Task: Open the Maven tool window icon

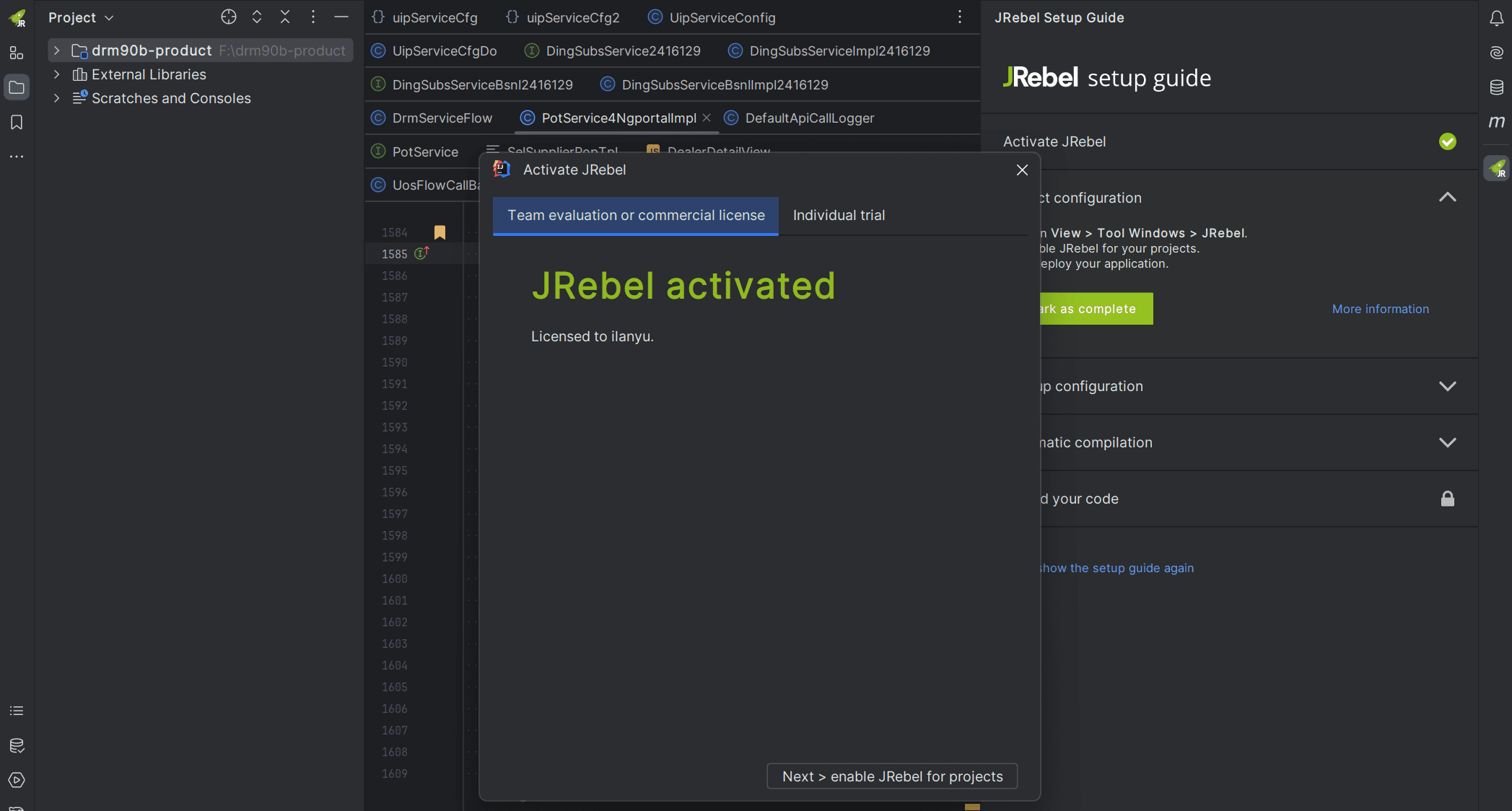Action: (1497, 122)
